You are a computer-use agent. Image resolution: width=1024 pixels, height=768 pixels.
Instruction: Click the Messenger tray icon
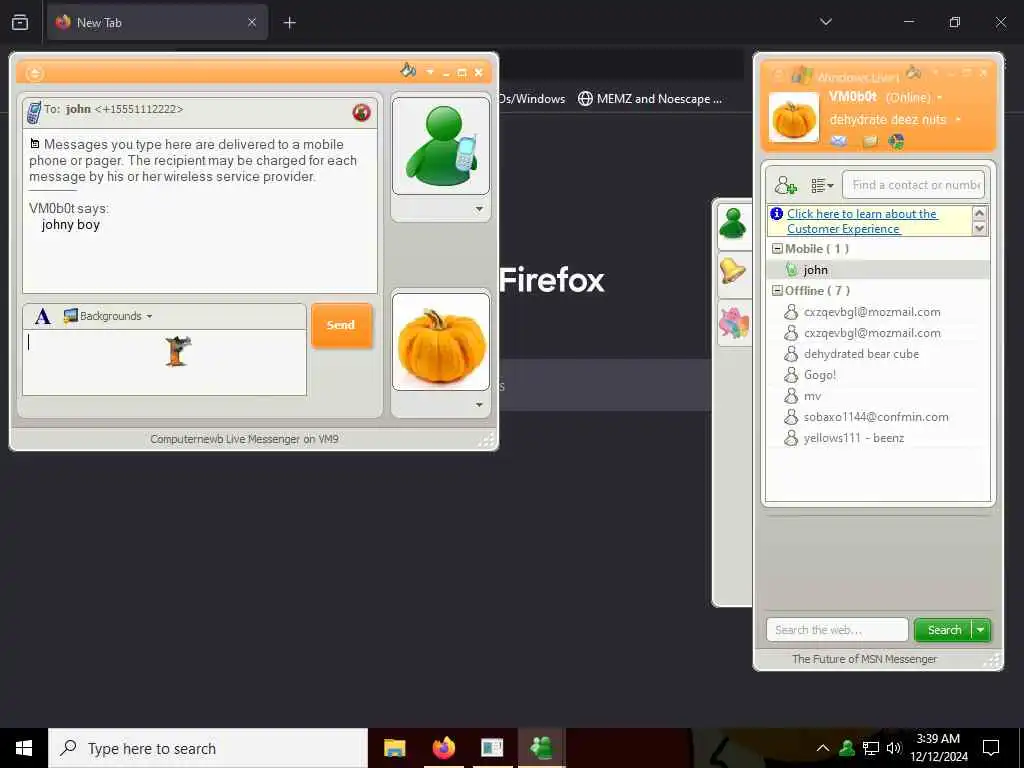[x=847, y=748]
